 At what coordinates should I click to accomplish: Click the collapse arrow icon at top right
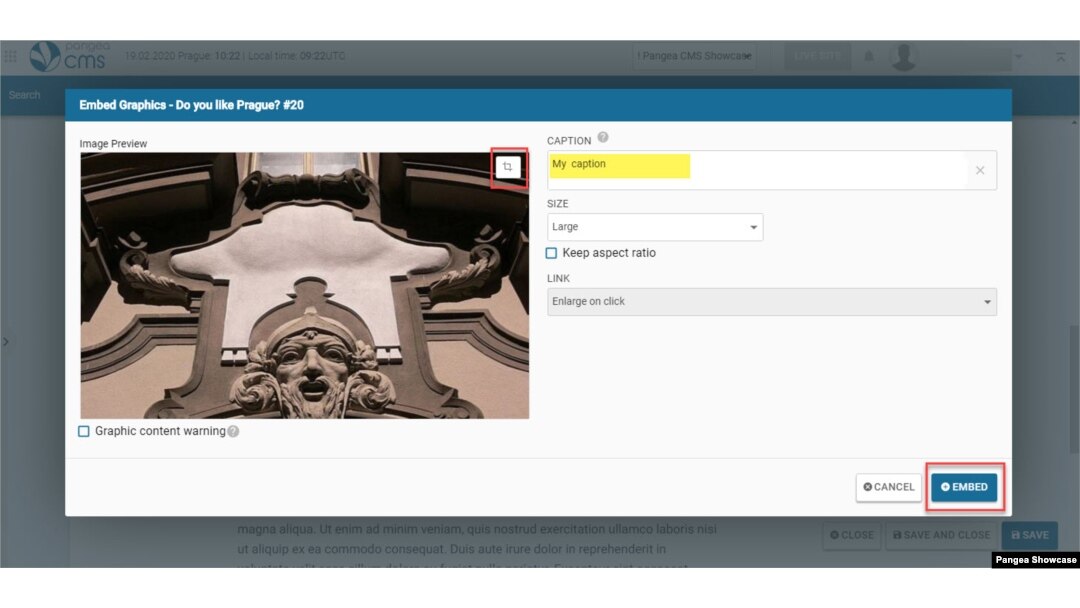click(x=1060, y=57)
